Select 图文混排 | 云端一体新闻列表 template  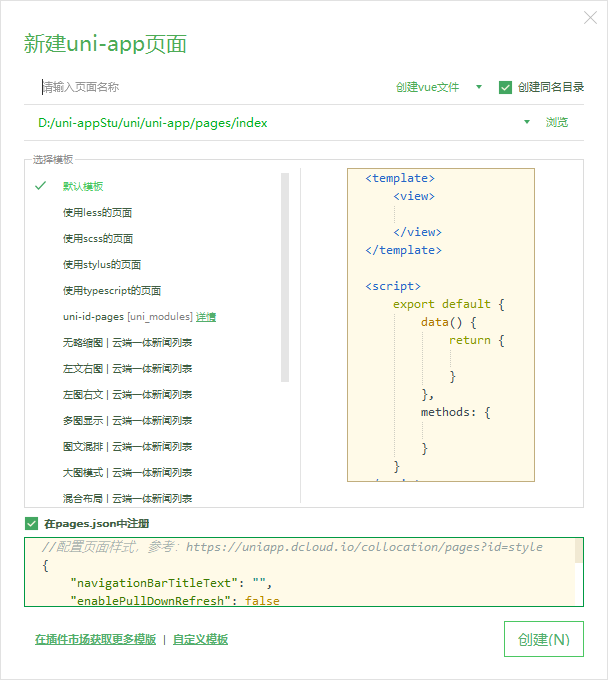(127, 447)
